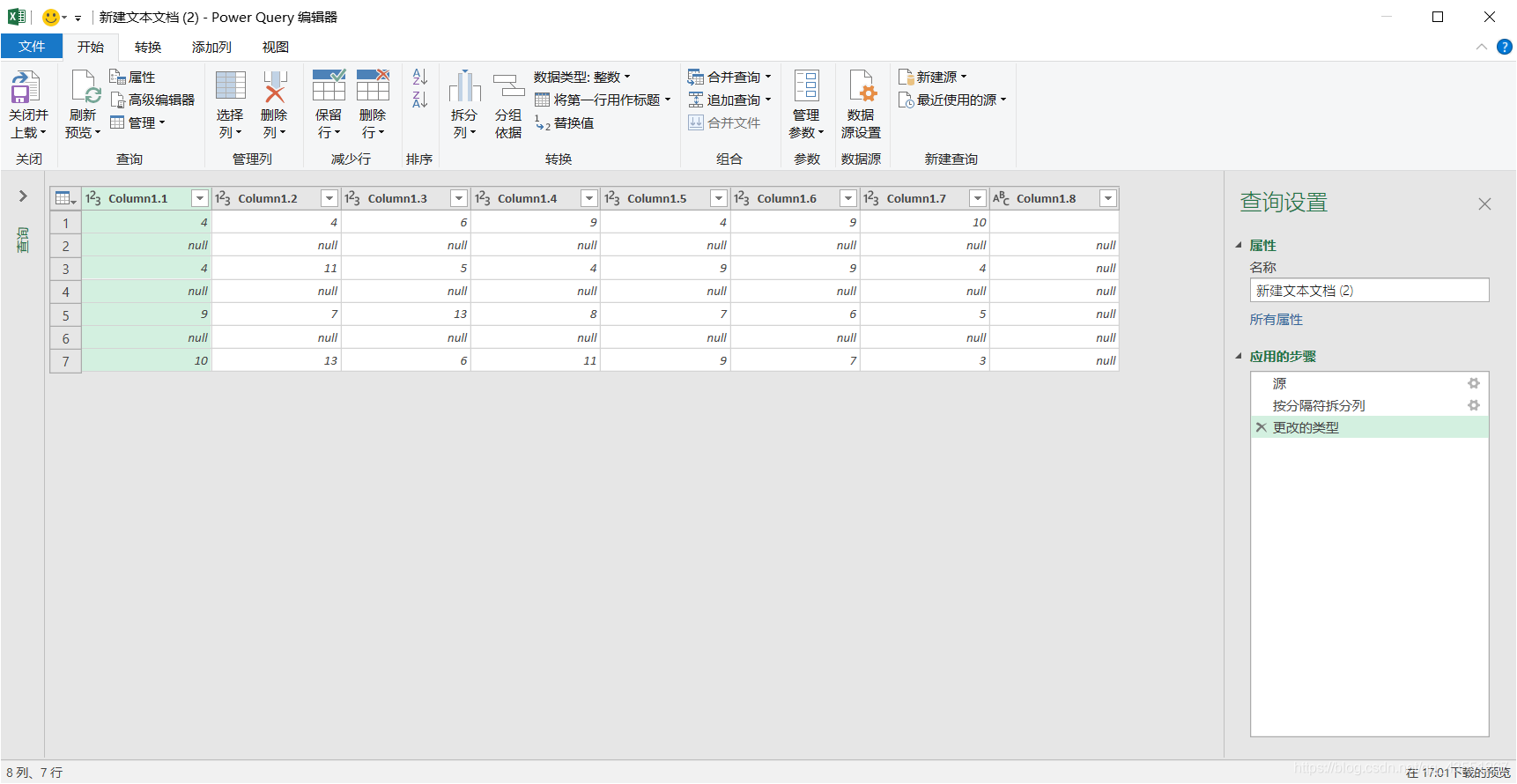Open the Column1.1 filter dropdown
The image size is (1517, 784).
click(x=200, y=198)
